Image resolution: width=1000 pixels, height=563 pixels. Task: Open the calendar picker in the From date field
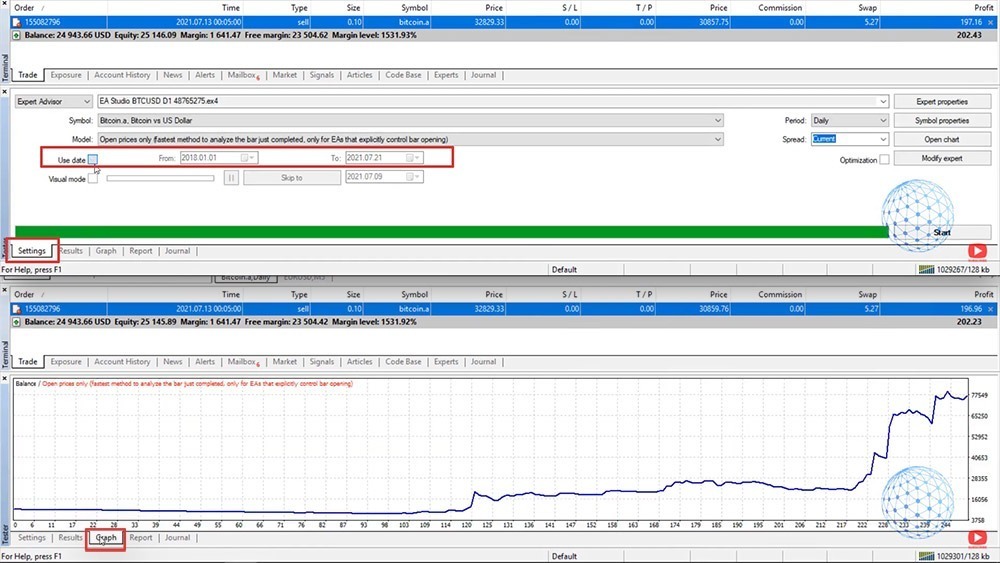click(x=252, y=158)
